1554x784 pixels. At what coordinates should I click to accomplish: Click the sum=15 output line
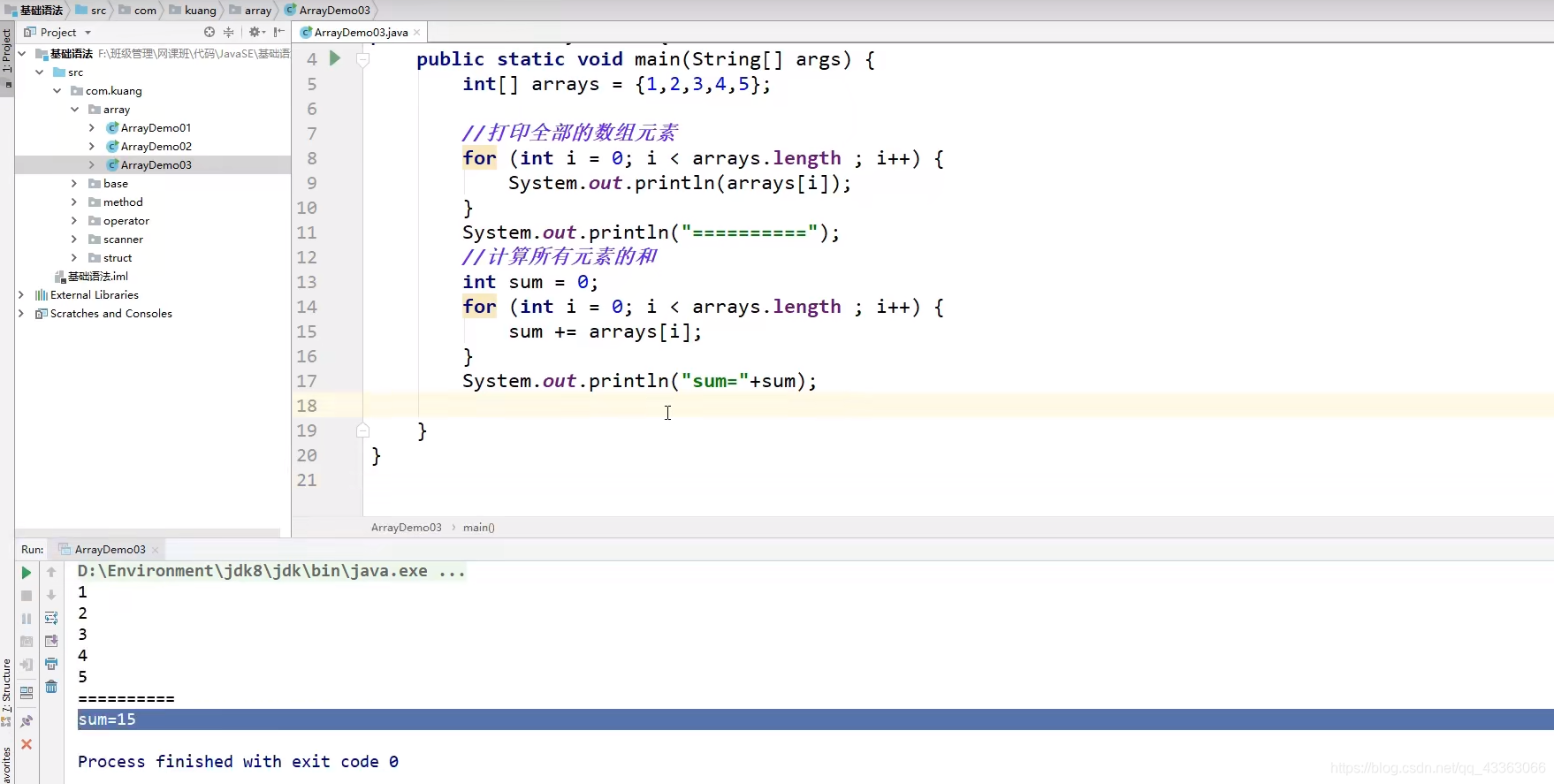(107, 719)
